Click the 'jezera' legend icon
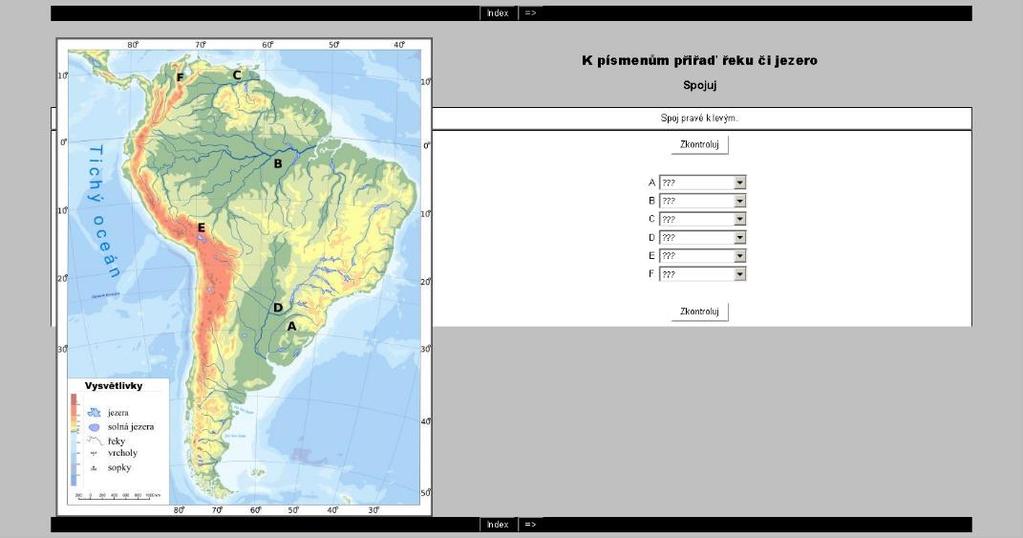 [x=95, y=413]
